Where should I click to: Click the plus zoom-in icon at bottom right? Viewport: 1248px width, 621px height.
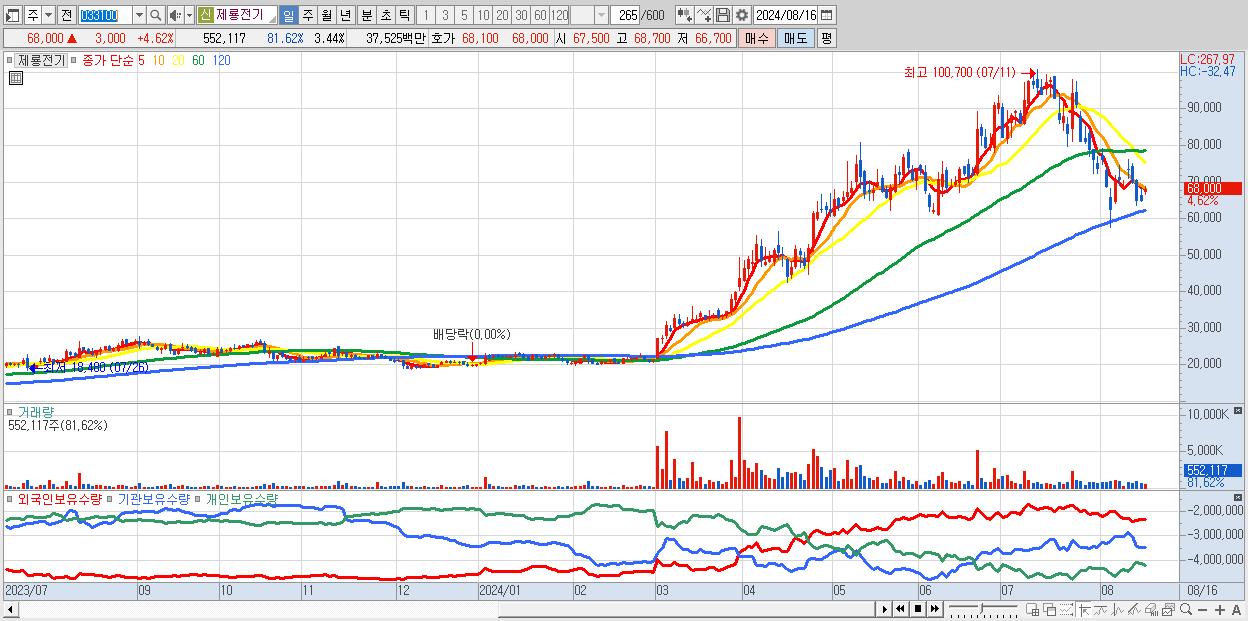click(1220, 609)
